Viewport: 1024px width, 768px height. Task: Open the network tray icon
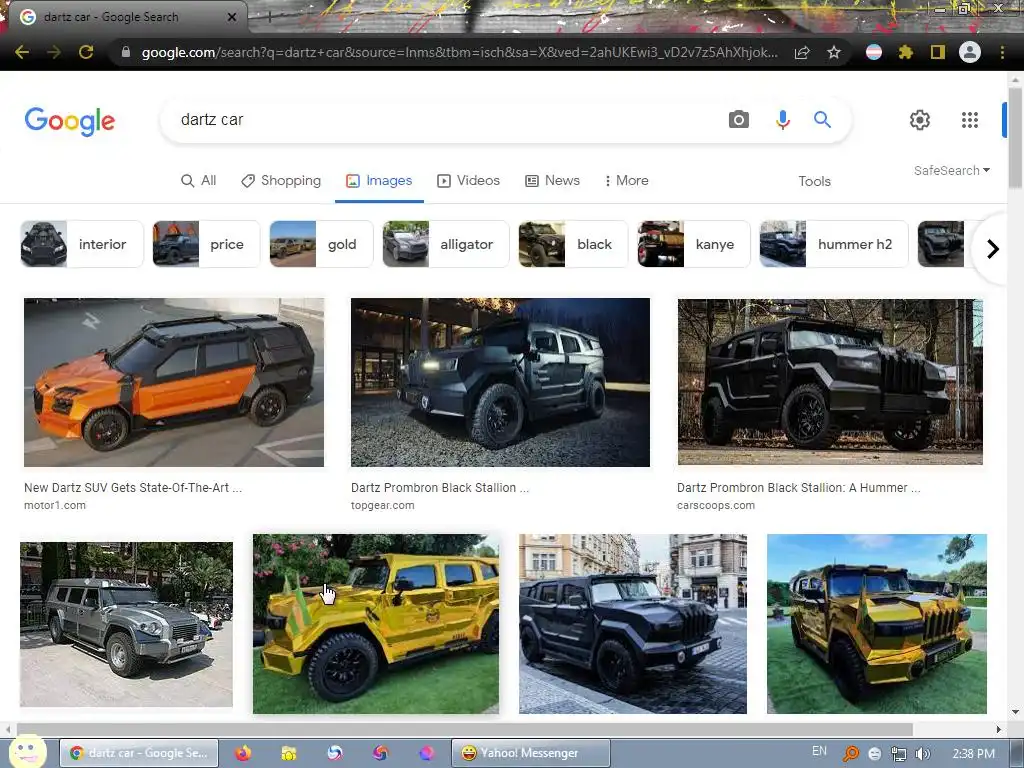click(x=899, y=754)
